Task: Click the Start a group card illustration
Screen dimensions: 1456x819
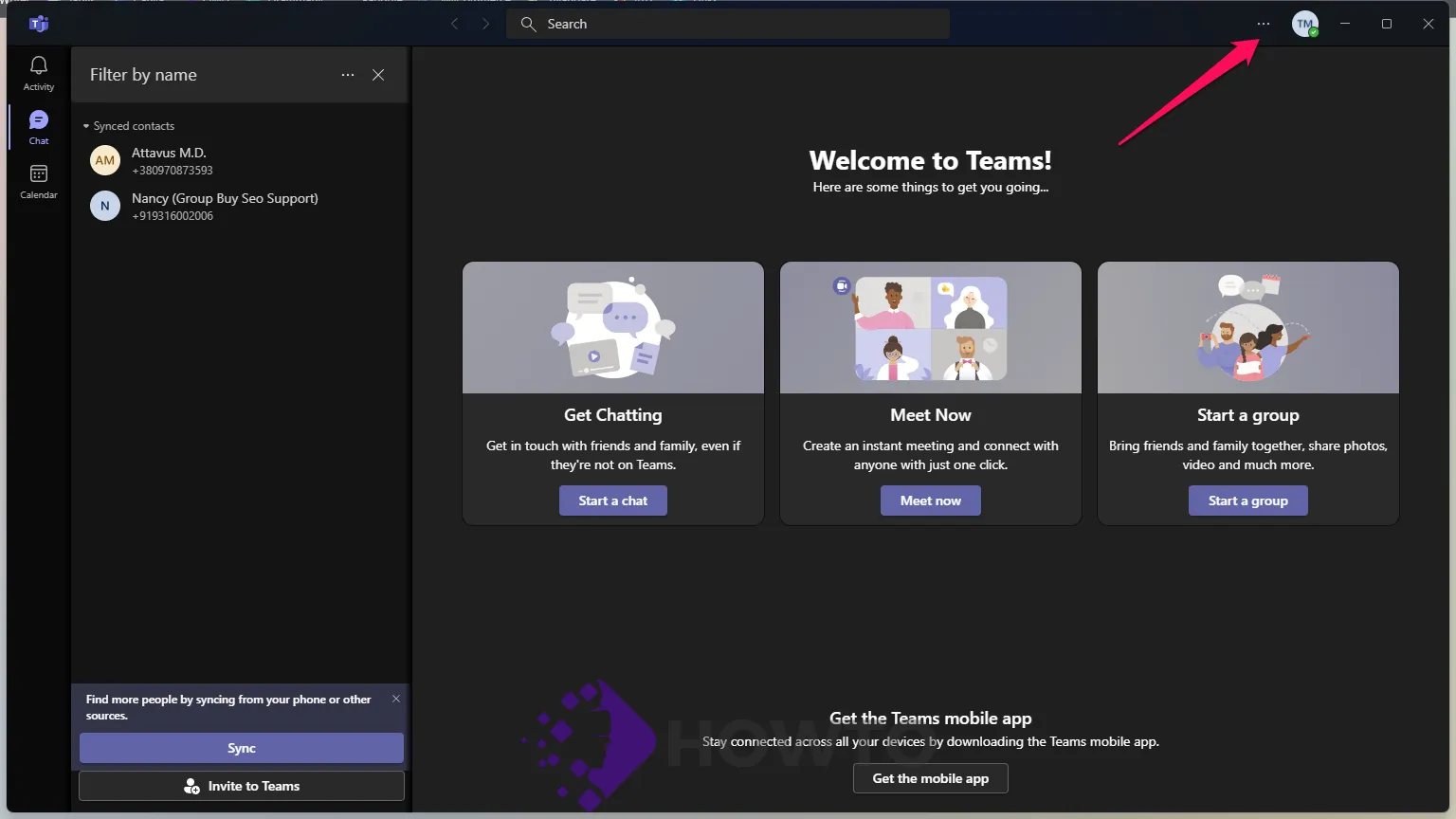Action: [1248, 328]
